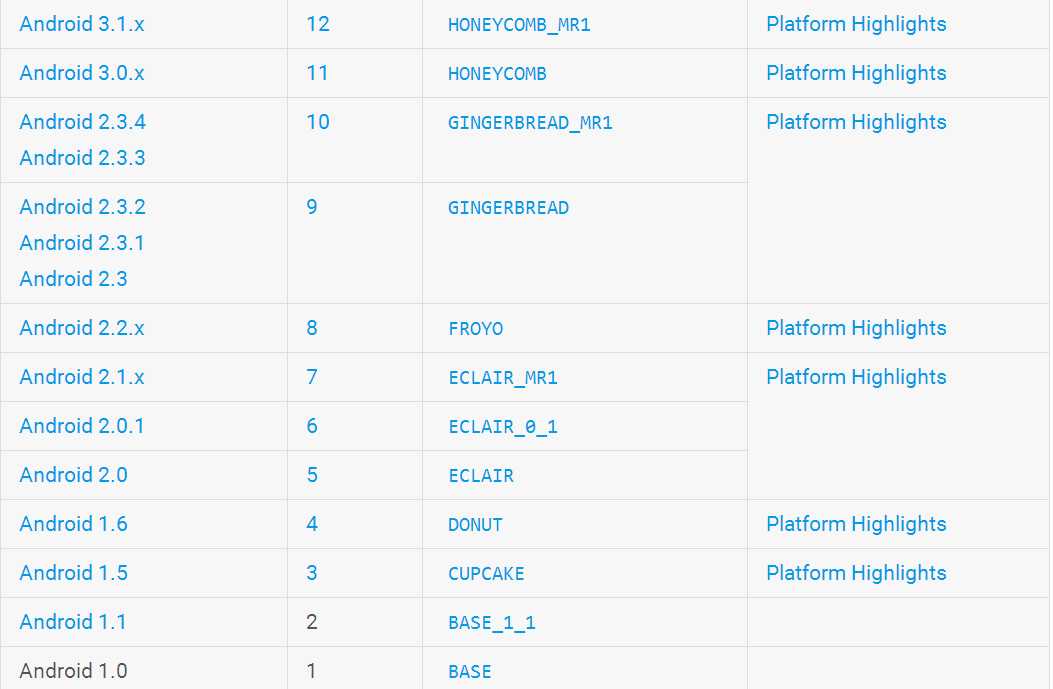Open the ECLAIR_MR1 version code link
Image resolution: width=1053 pixels, height=689 pixels.
503,378
